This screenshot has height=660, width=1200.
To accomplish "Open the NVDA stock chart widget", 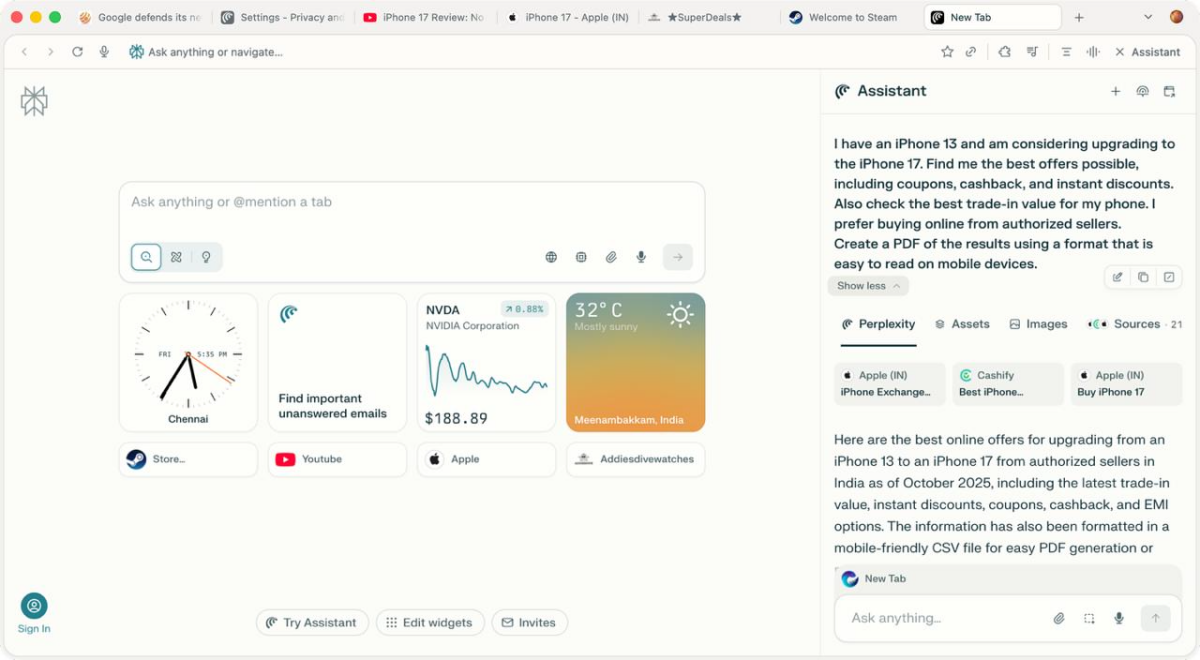I will tap(486, 362).
